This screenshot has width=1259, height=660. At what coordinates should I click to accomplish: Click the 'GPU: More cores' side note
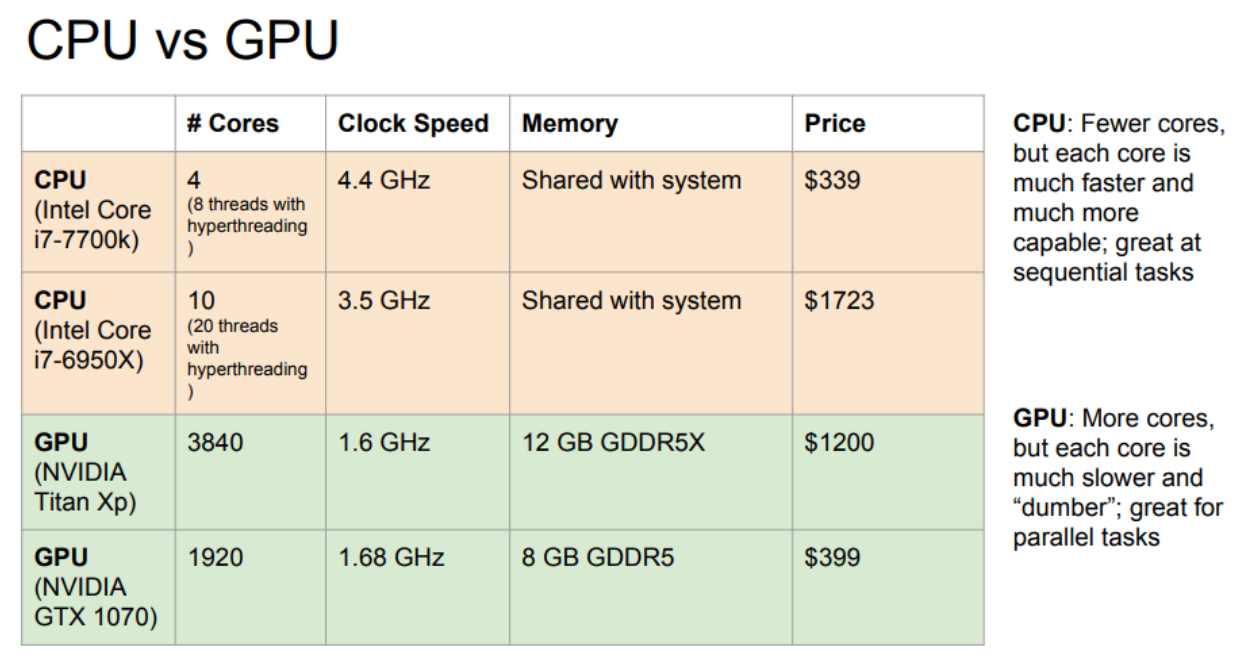(x=1118, y=478)
